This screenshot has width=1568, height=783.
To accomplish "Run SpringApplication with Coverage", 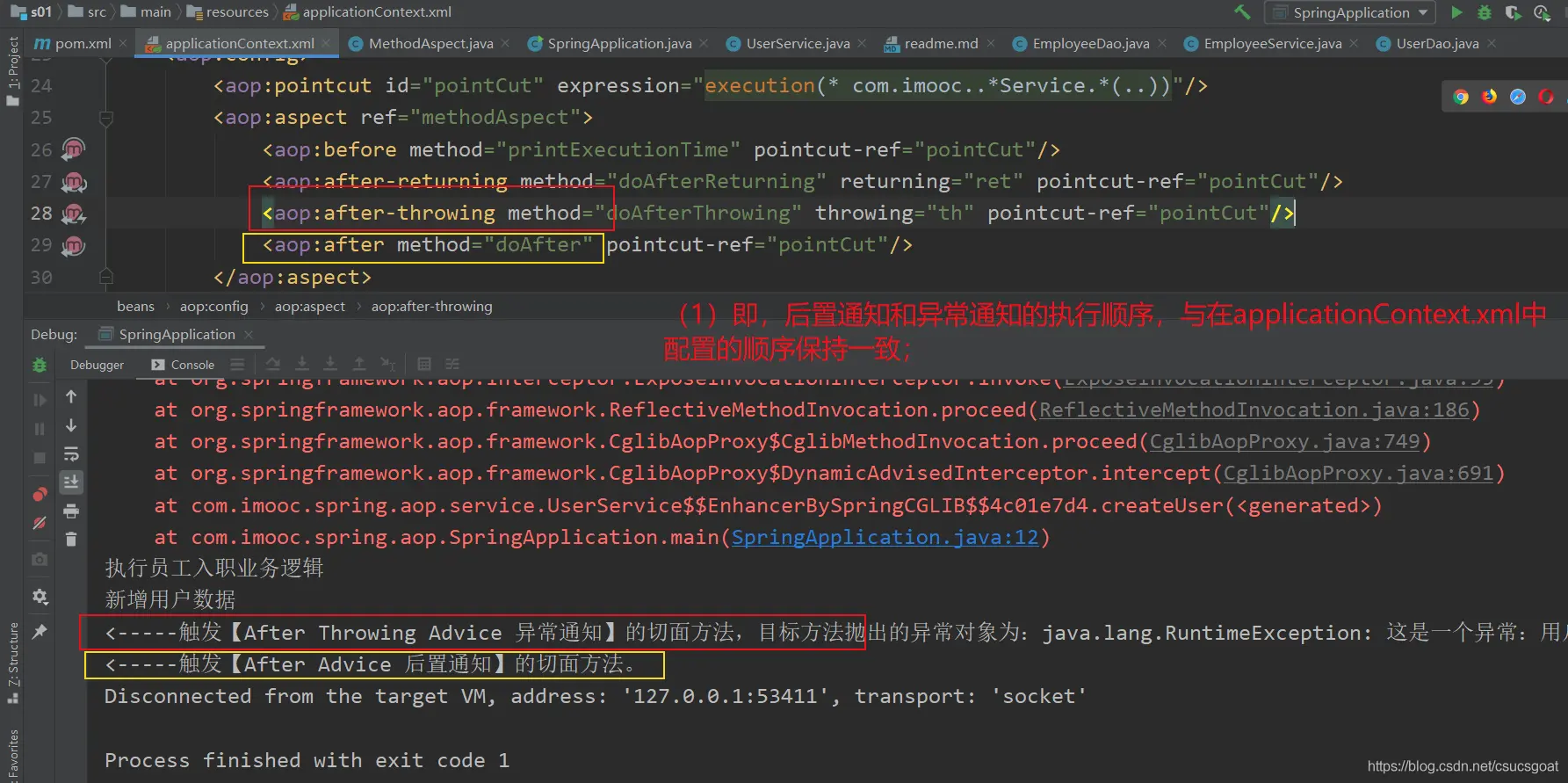I will (1513, 12).
